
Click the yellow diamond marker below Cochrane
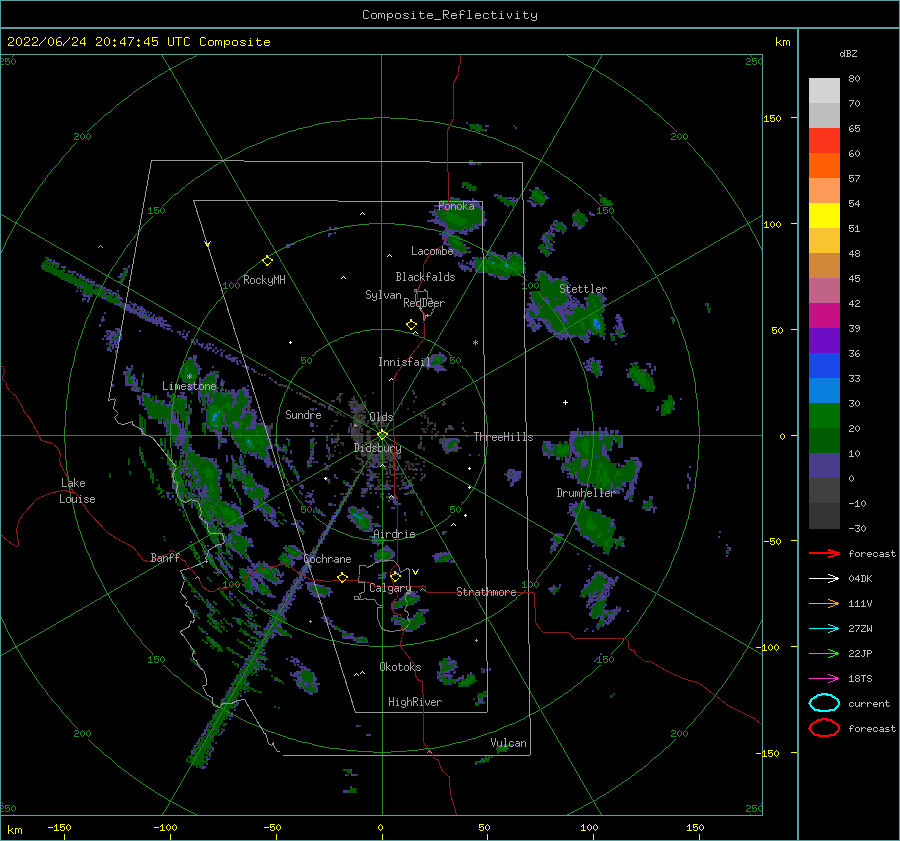[343, 578]
